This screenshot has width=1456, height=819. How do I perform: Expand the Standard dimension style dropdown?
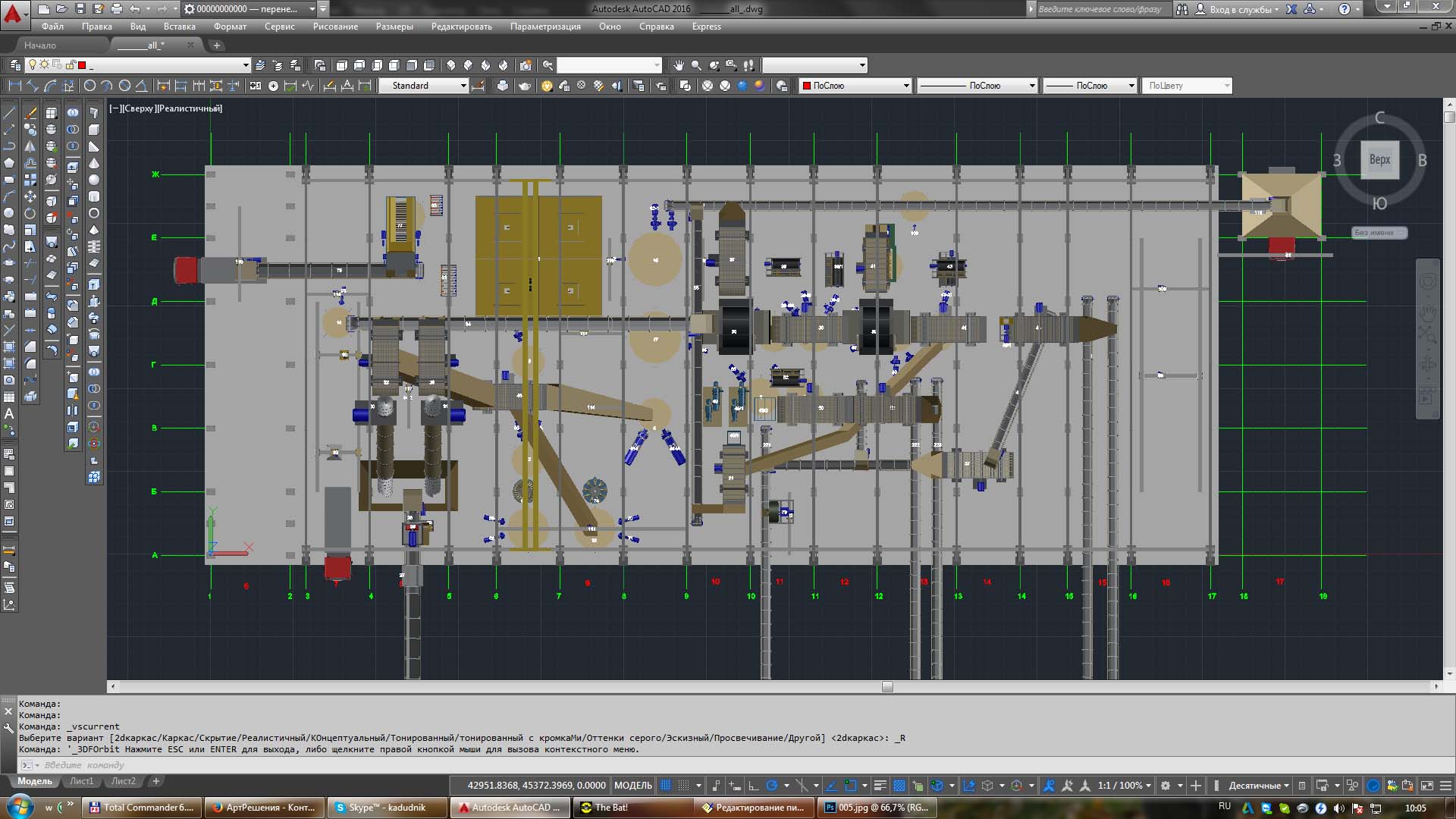[x=463, y=86]
